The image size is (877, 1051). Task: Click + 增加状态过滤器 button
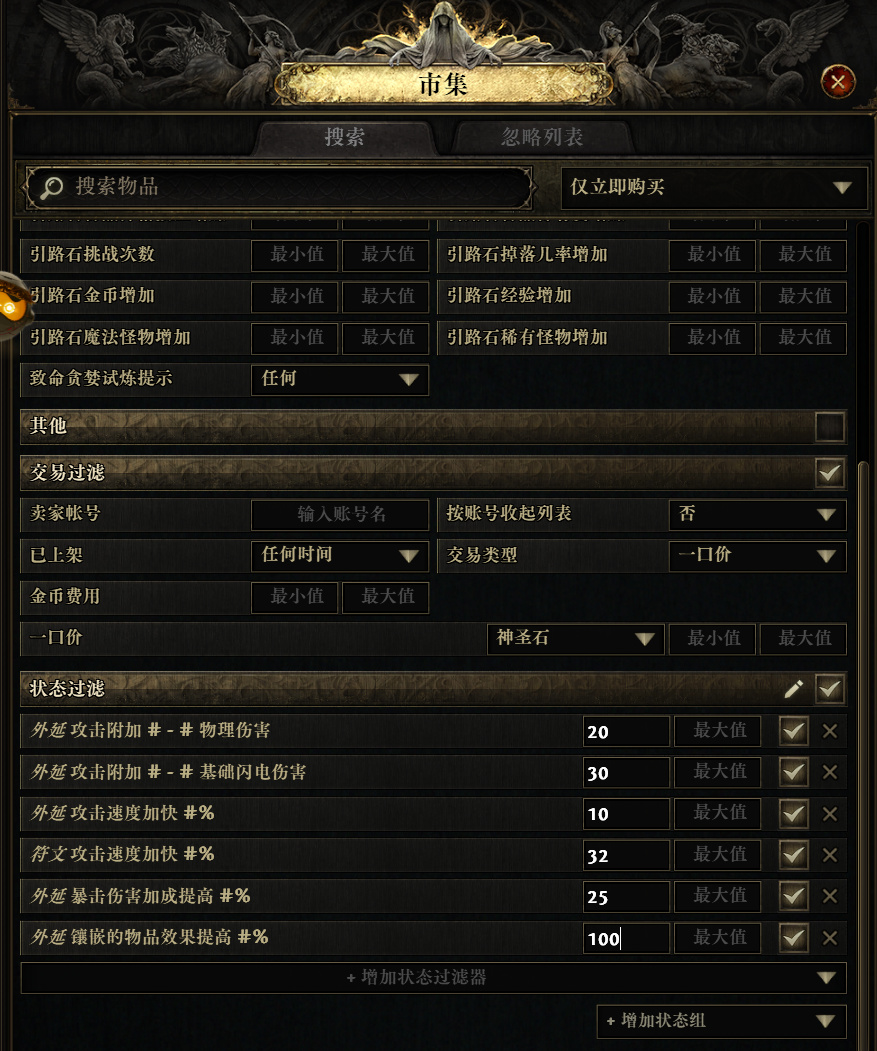[x=433, y=977]
